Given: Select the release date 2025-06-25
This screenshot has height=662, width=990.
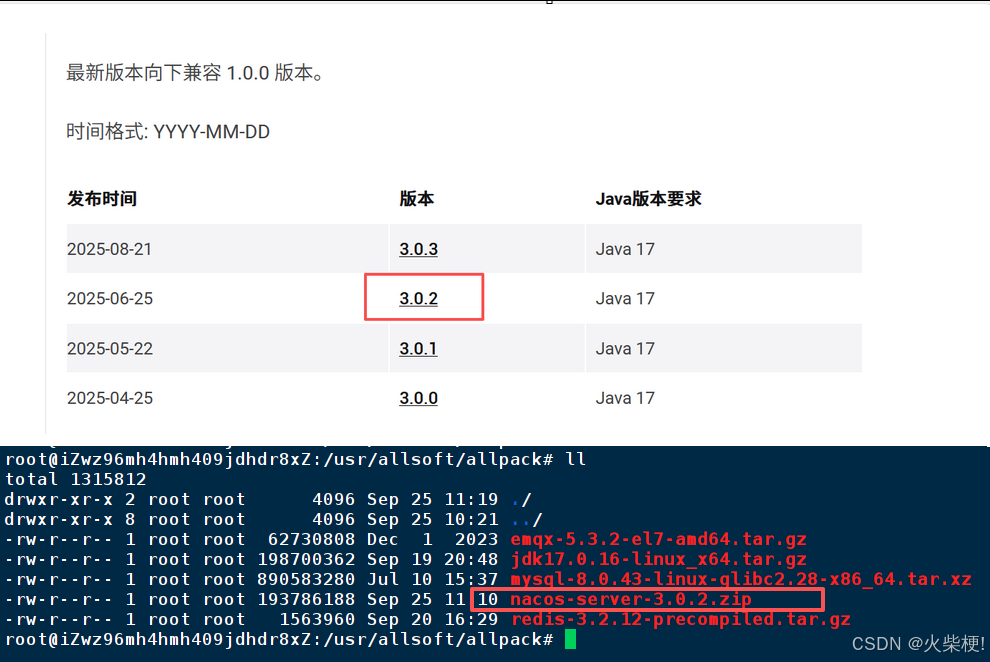Looking at the screenshot, I should pyautogui.click(x=110, y=298).
